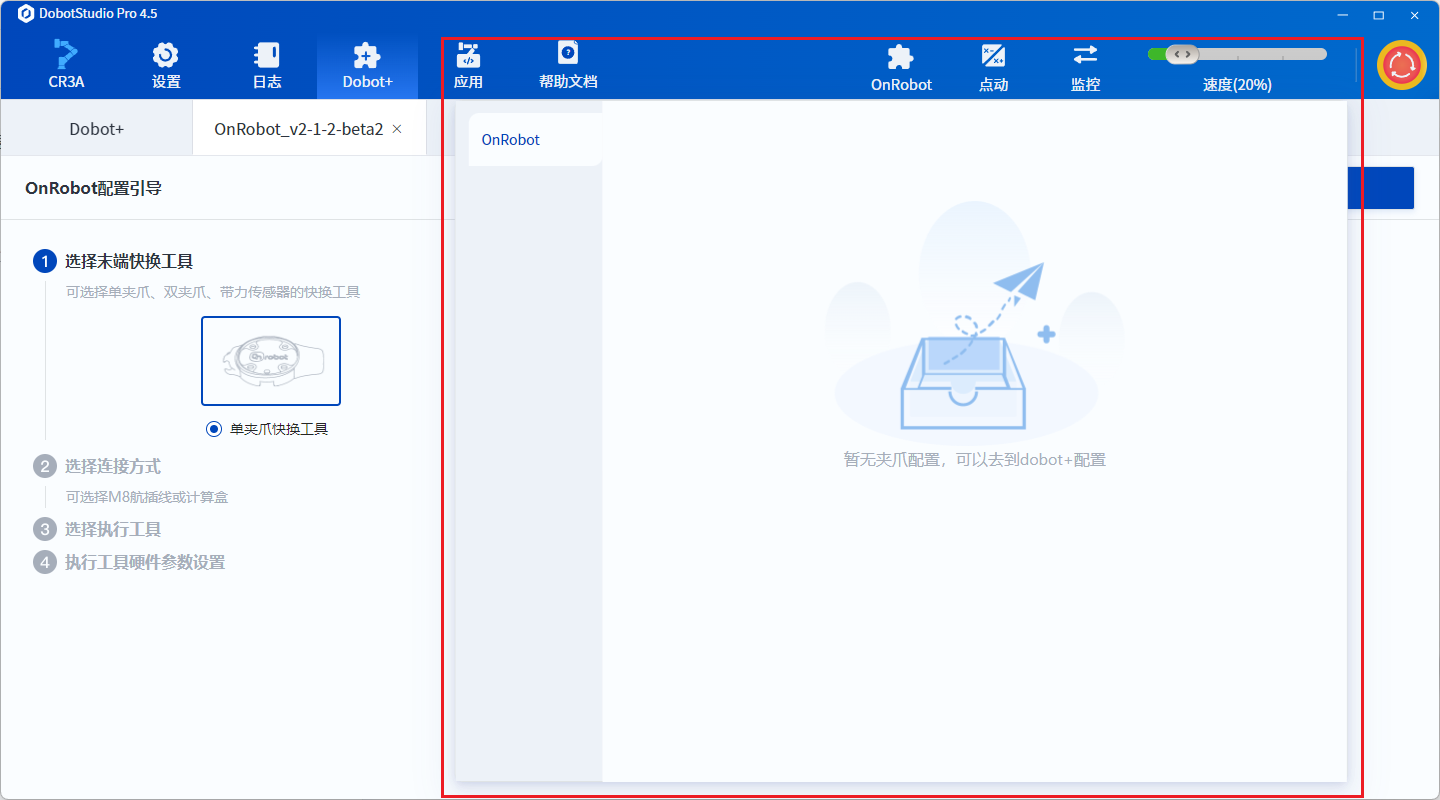This screenshot has width=1440, height=800.
Task: Go to step 3 选择执行工具
Action: [x=112, y=529]
